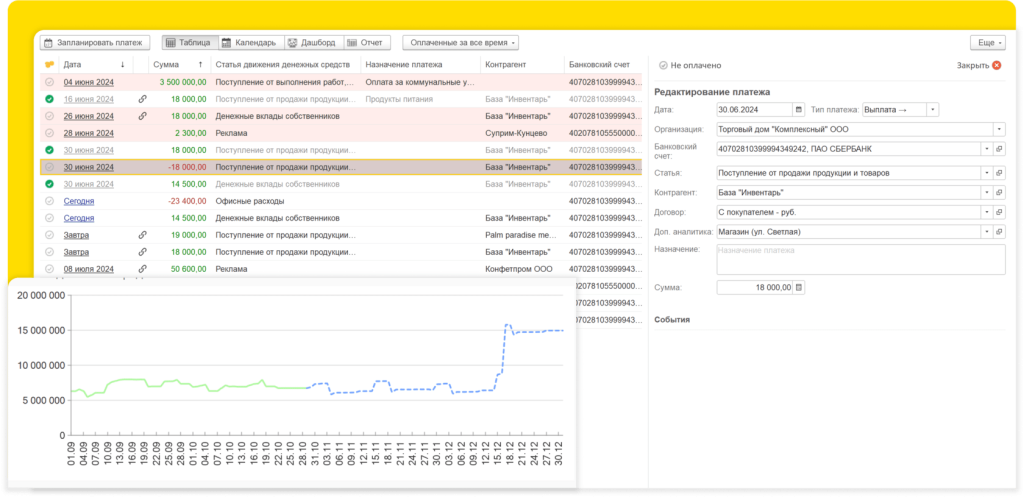Toggle the Не оплачено status in edit panel

(663, 65)
